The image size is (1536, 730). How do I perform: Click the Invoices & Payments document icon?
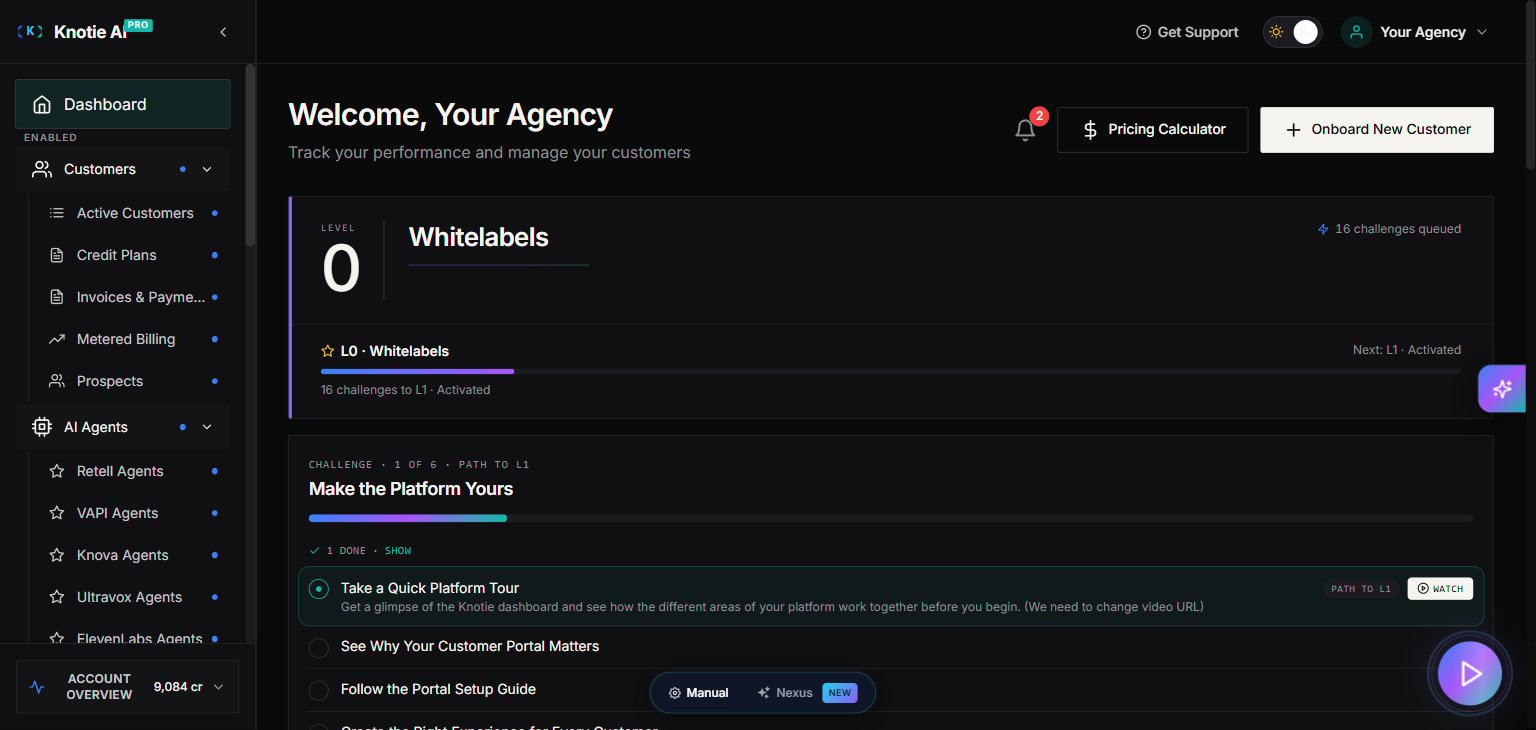(x=57, y=297)
